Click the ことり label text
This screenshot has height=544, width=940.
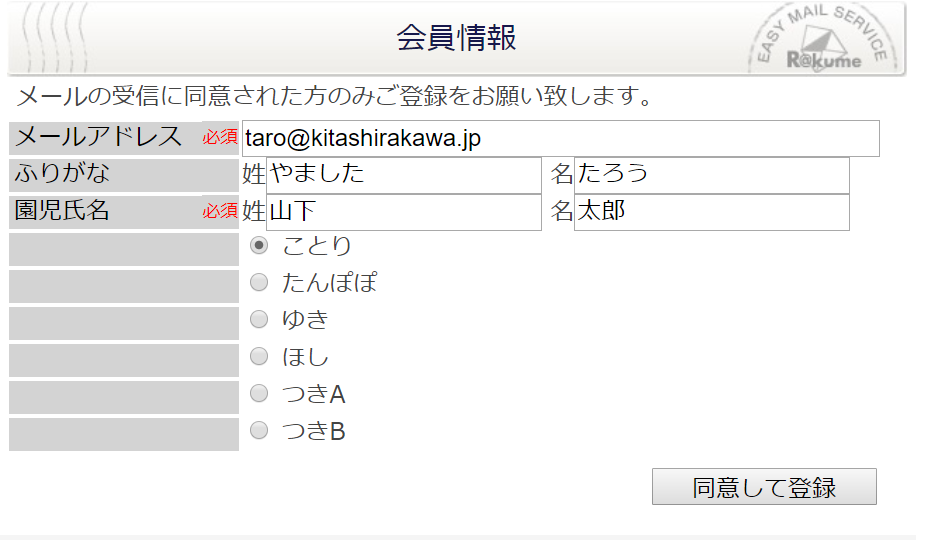317,246
